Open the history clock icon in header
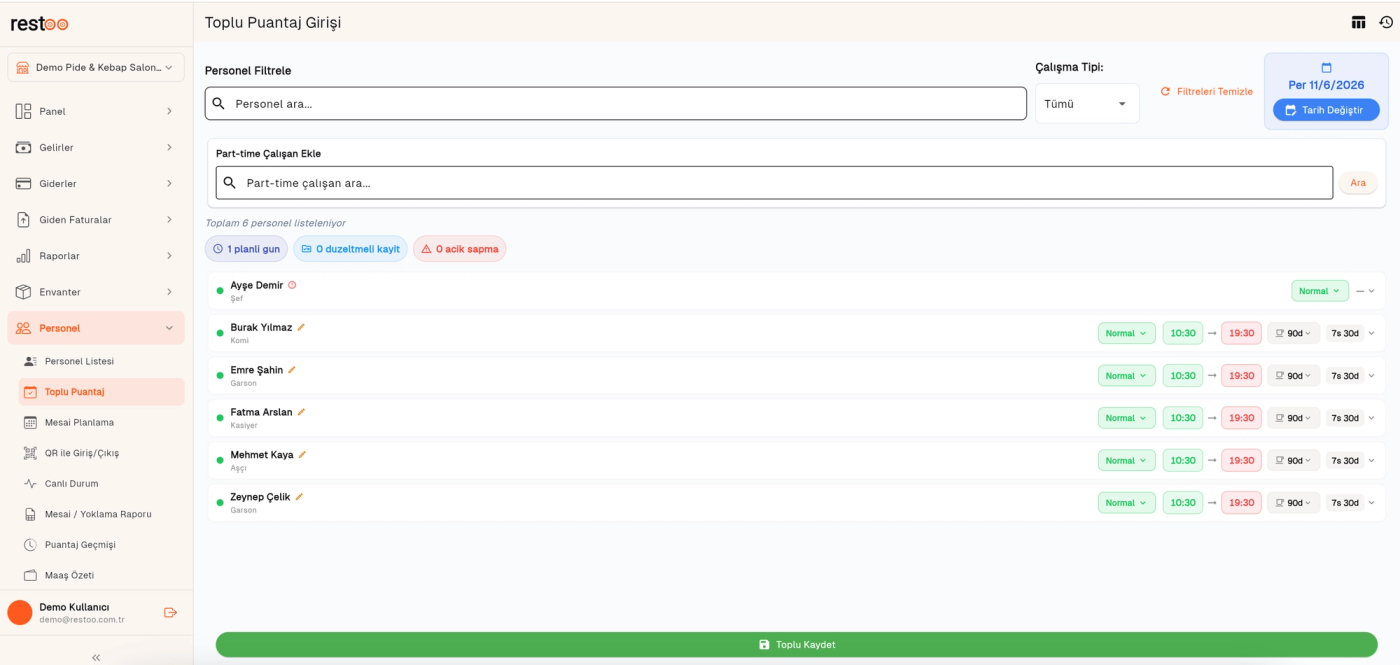1400x665 pixels. pos(1386,22)
